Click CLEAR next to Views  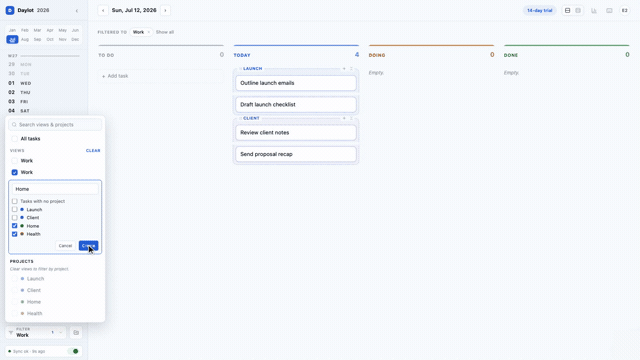pyautogui.click(x=93, y=151)
